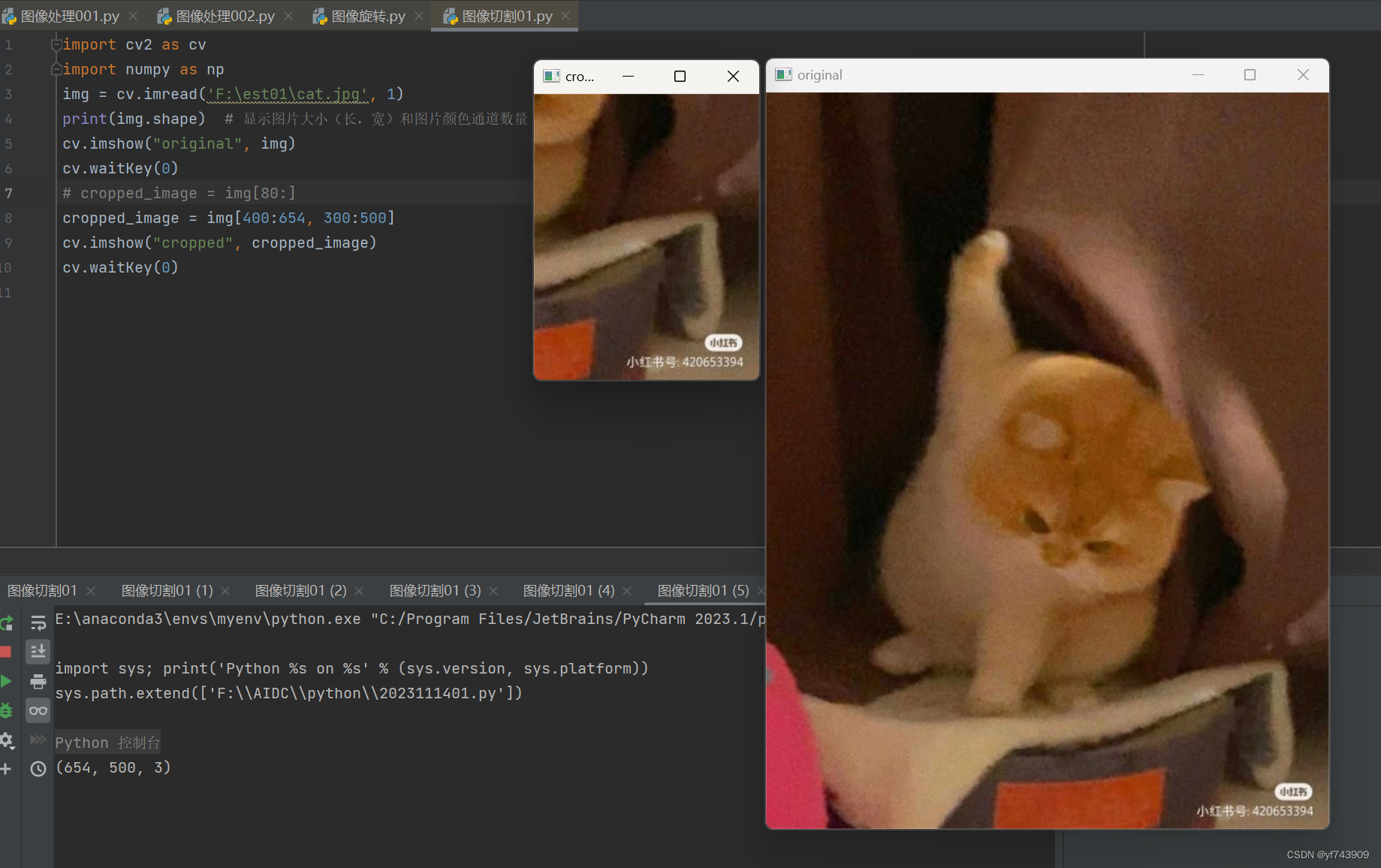The width and height of the screenshot is (1381, 868).
Task: Close the 图像处理001.py editor tab
Action: pyautogui.click(x=133, y=16)
